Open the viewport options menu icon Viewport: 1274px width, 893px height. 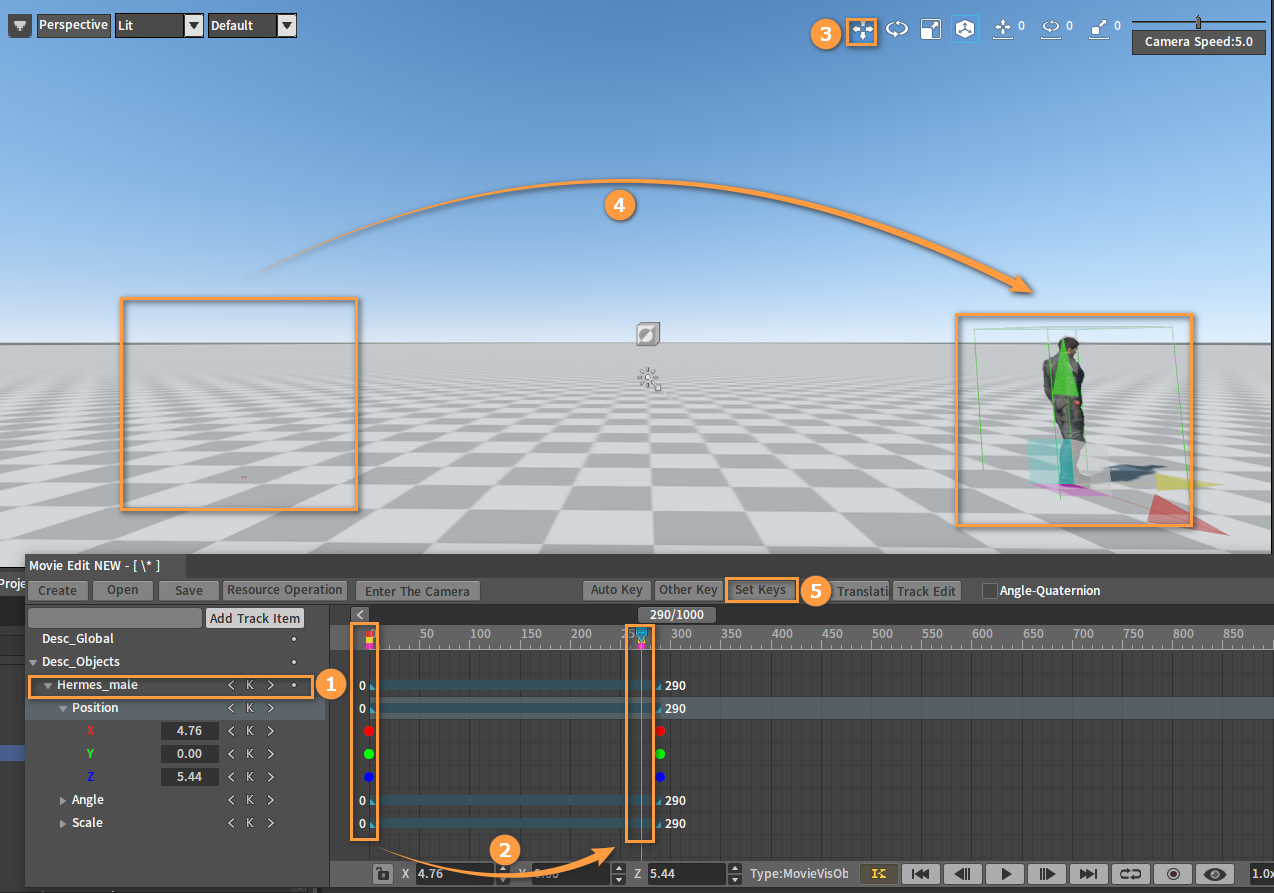[20, 25]
